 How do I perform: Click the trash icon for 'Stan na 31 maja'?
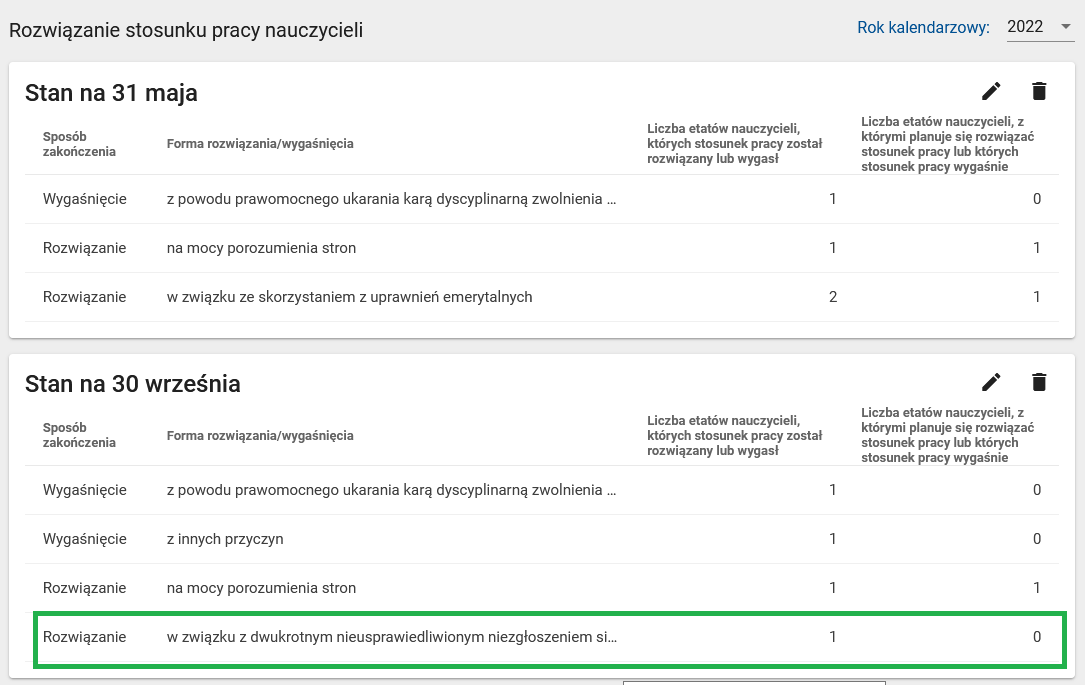point(1039,91)
